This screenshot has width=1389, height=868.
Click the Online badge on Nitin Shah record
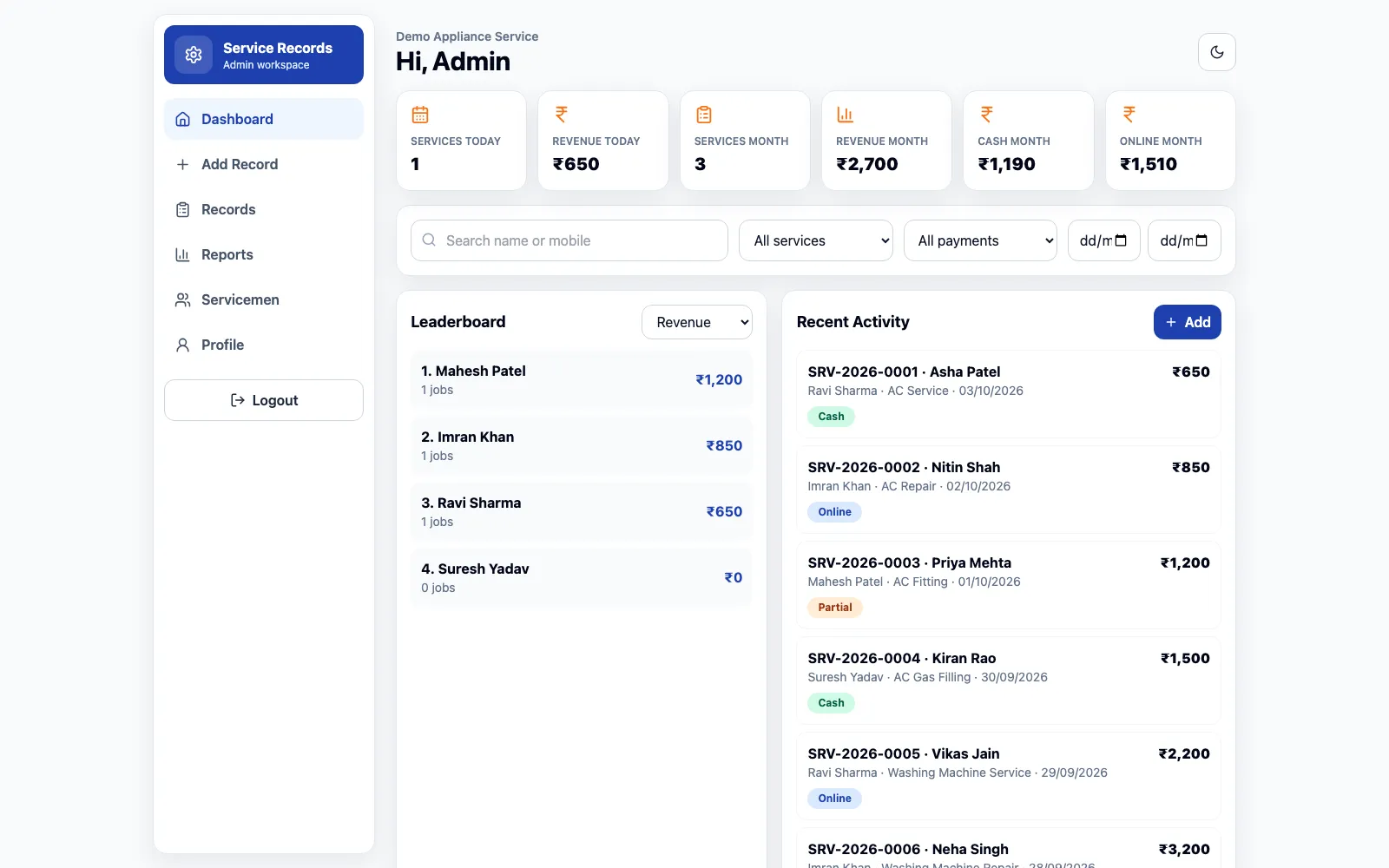(834, 512)
